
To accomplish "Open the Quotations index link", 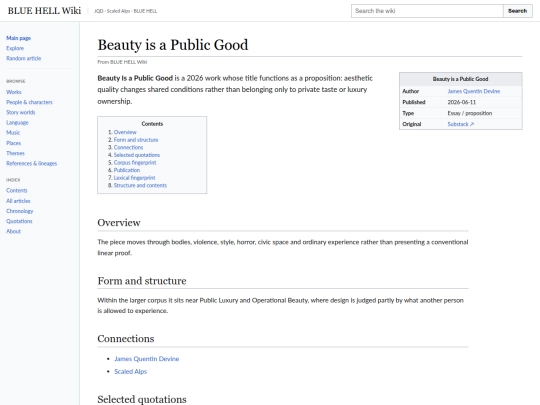I will 19,221.
